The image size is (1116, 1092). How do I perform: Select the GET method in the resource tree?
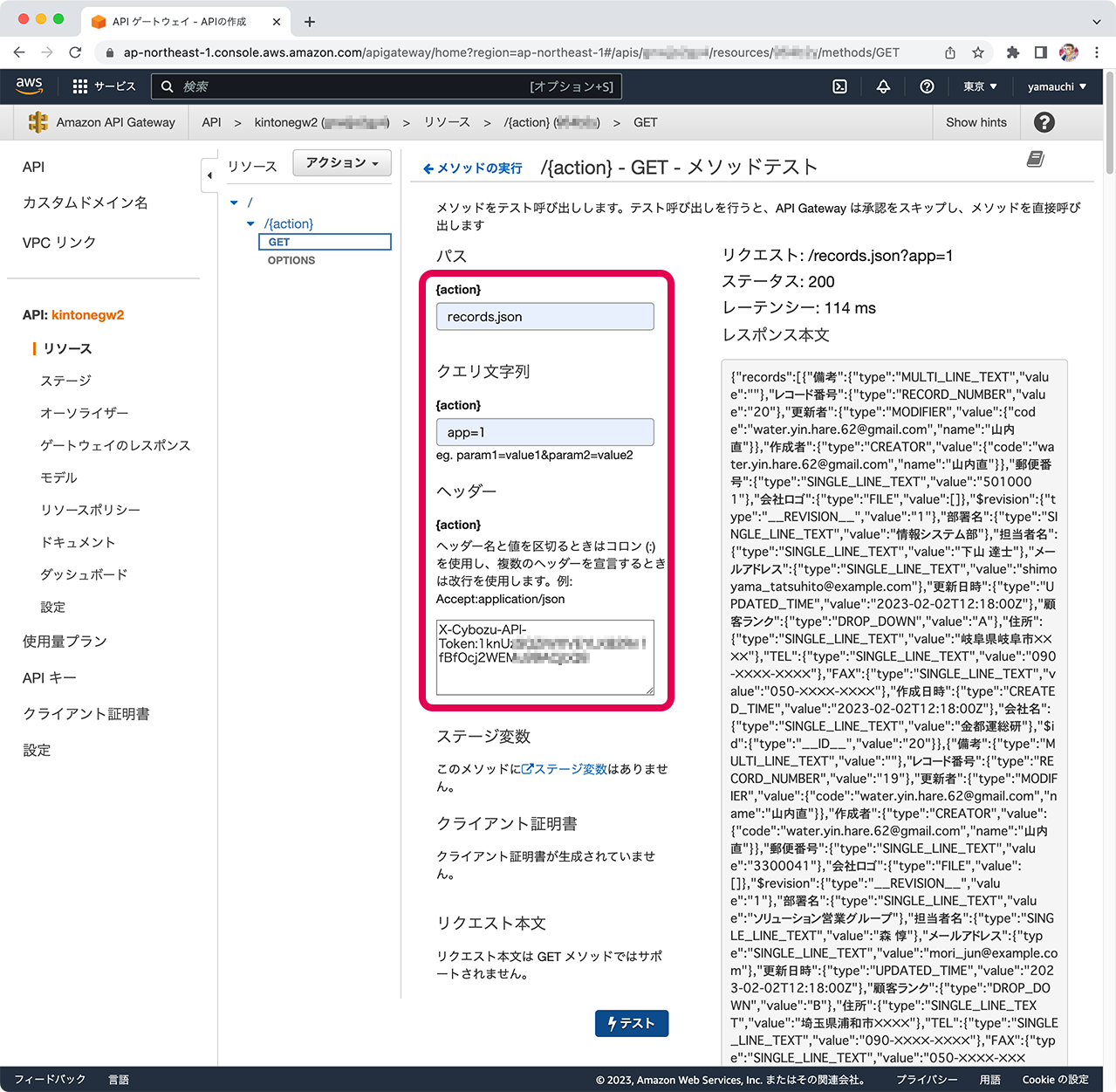coord(325,242)
